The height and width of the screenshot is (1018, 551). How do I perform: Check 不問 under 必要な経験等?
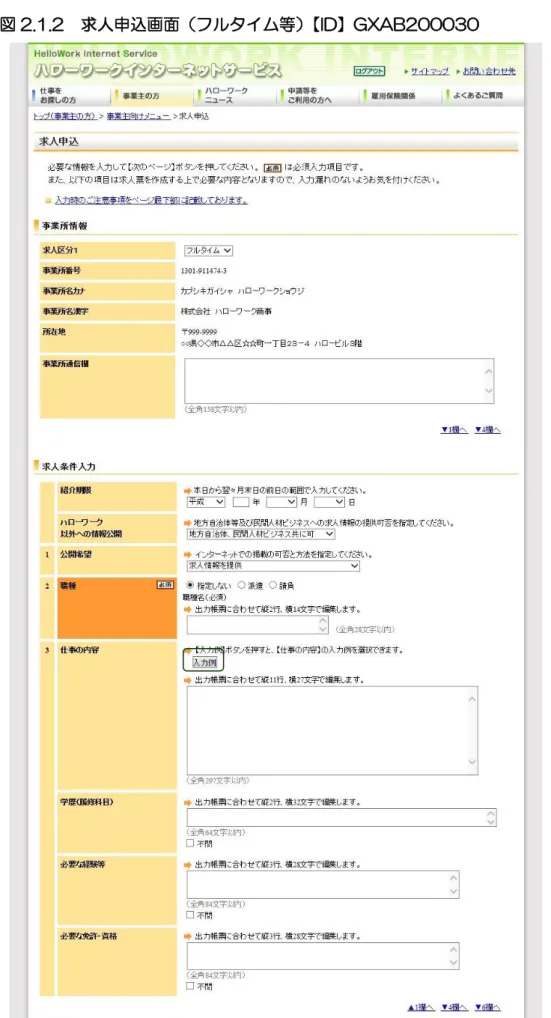pos(190,915)
